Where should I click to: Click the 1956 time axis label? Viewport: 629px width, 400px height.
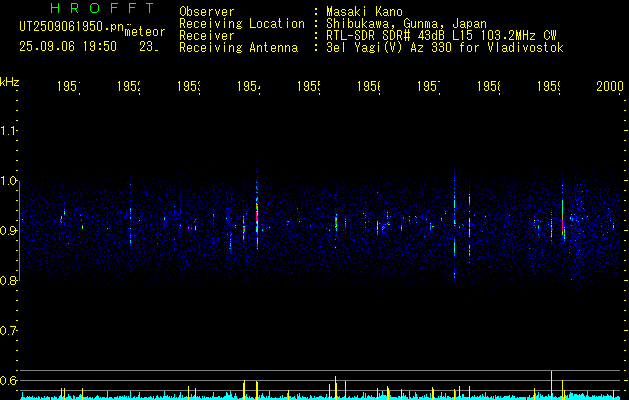(x=369, y=87)
